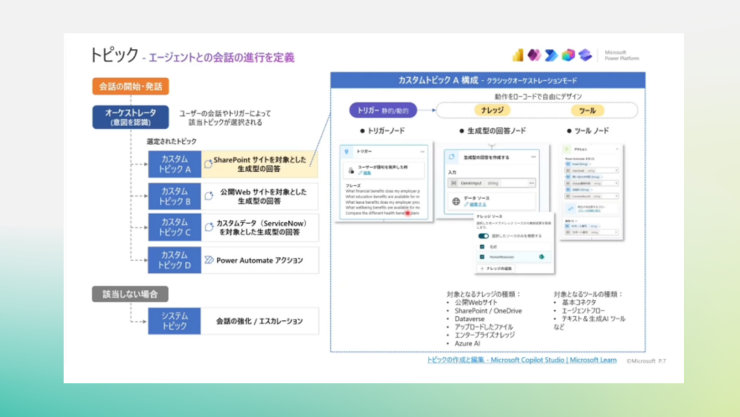Click the Dataverse bullet item
Viewport: 740px width, 417px height.
[x=469, y=319]
